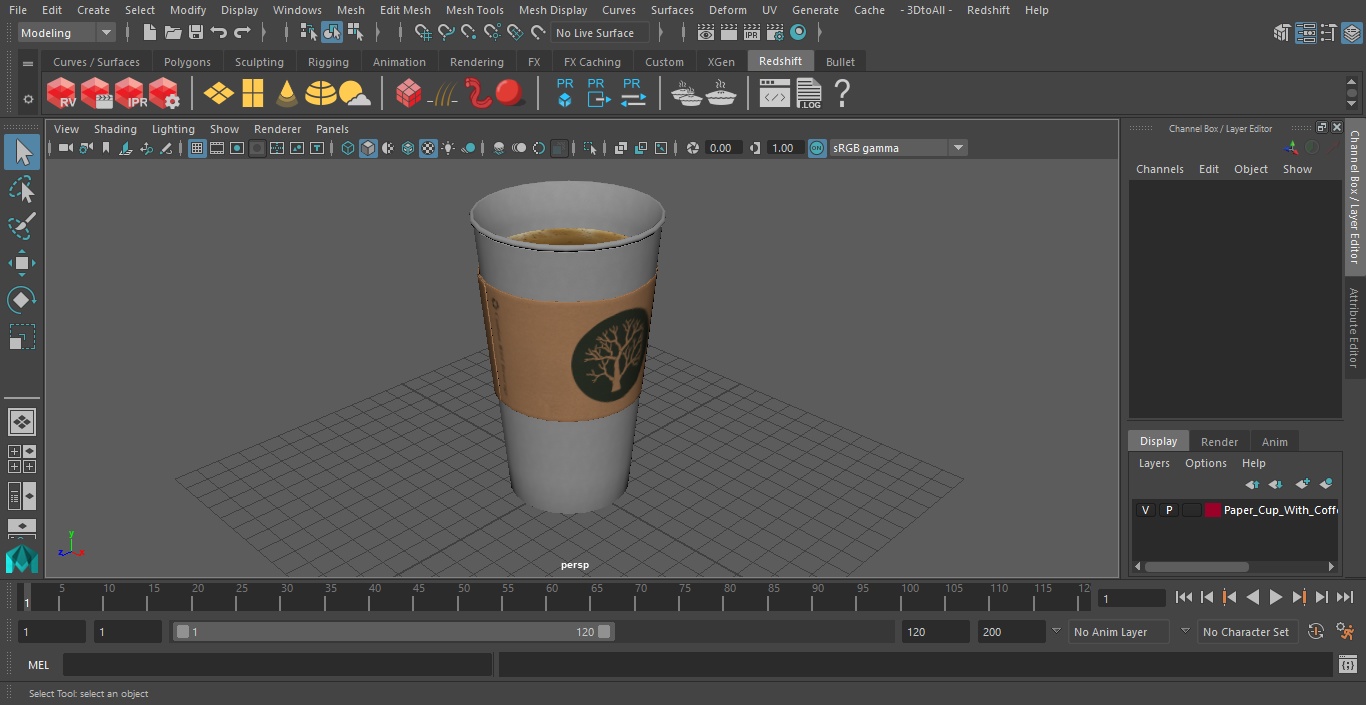Open the Modeling menu set dropdown
Viewport: 1366px width, 705px height.
click(x=67, y=33)
